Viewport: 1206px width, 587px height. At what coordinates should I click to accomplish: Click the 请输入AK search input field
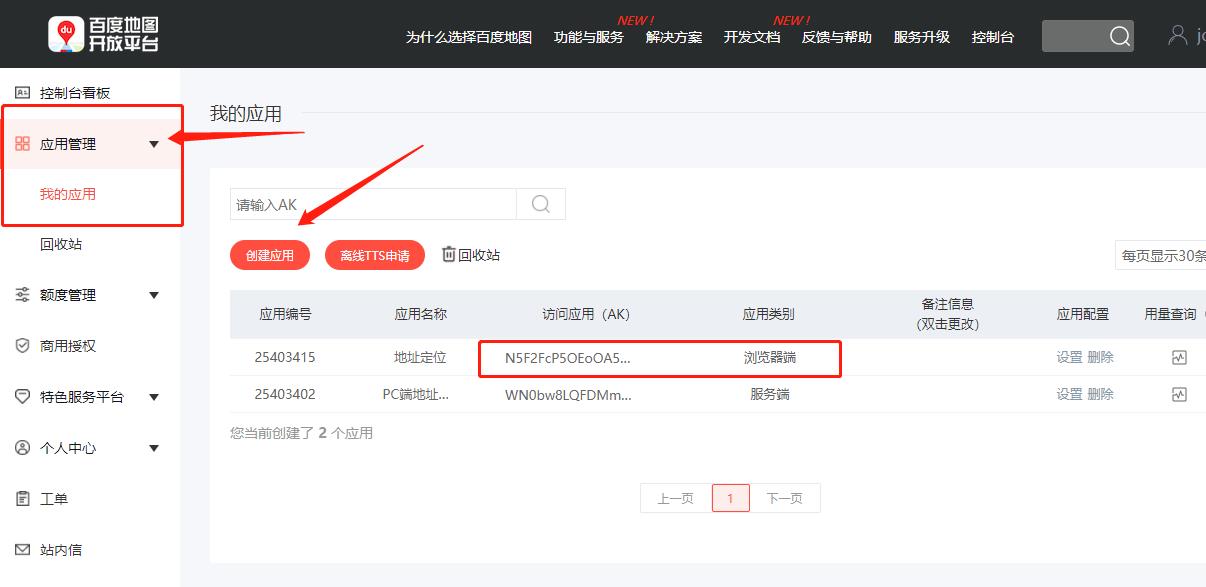point(370,203)
